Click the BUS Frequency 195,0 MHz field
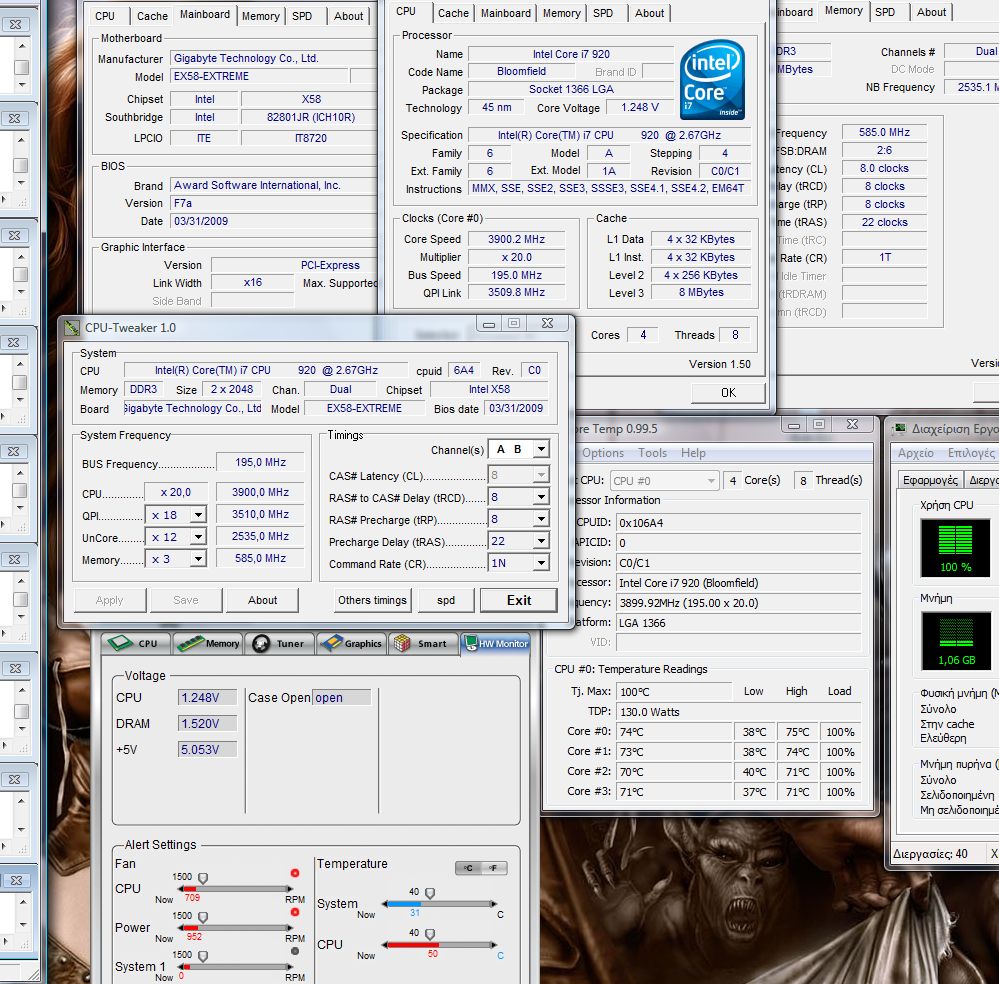Viewport: 999px width, 984px height. pos(260,462)
